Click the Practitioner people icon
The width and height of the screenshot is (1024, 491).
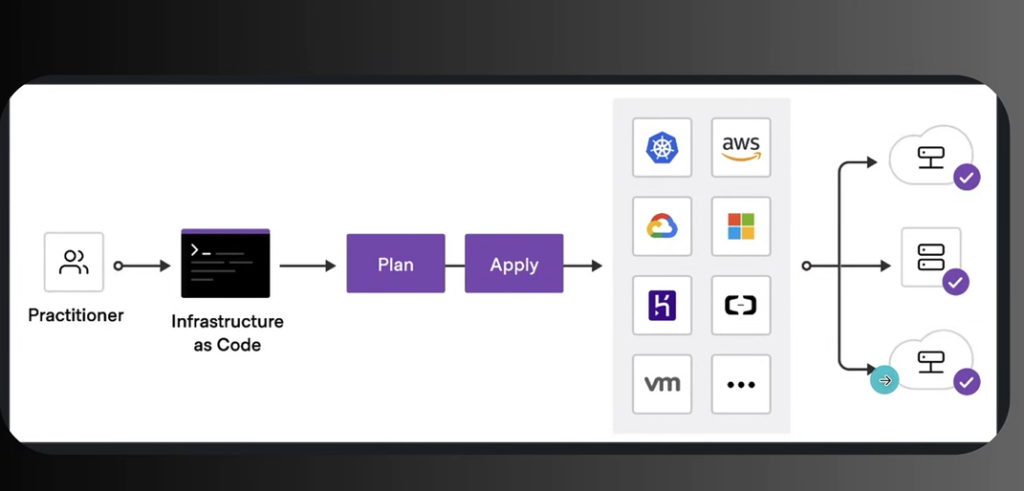74,262
